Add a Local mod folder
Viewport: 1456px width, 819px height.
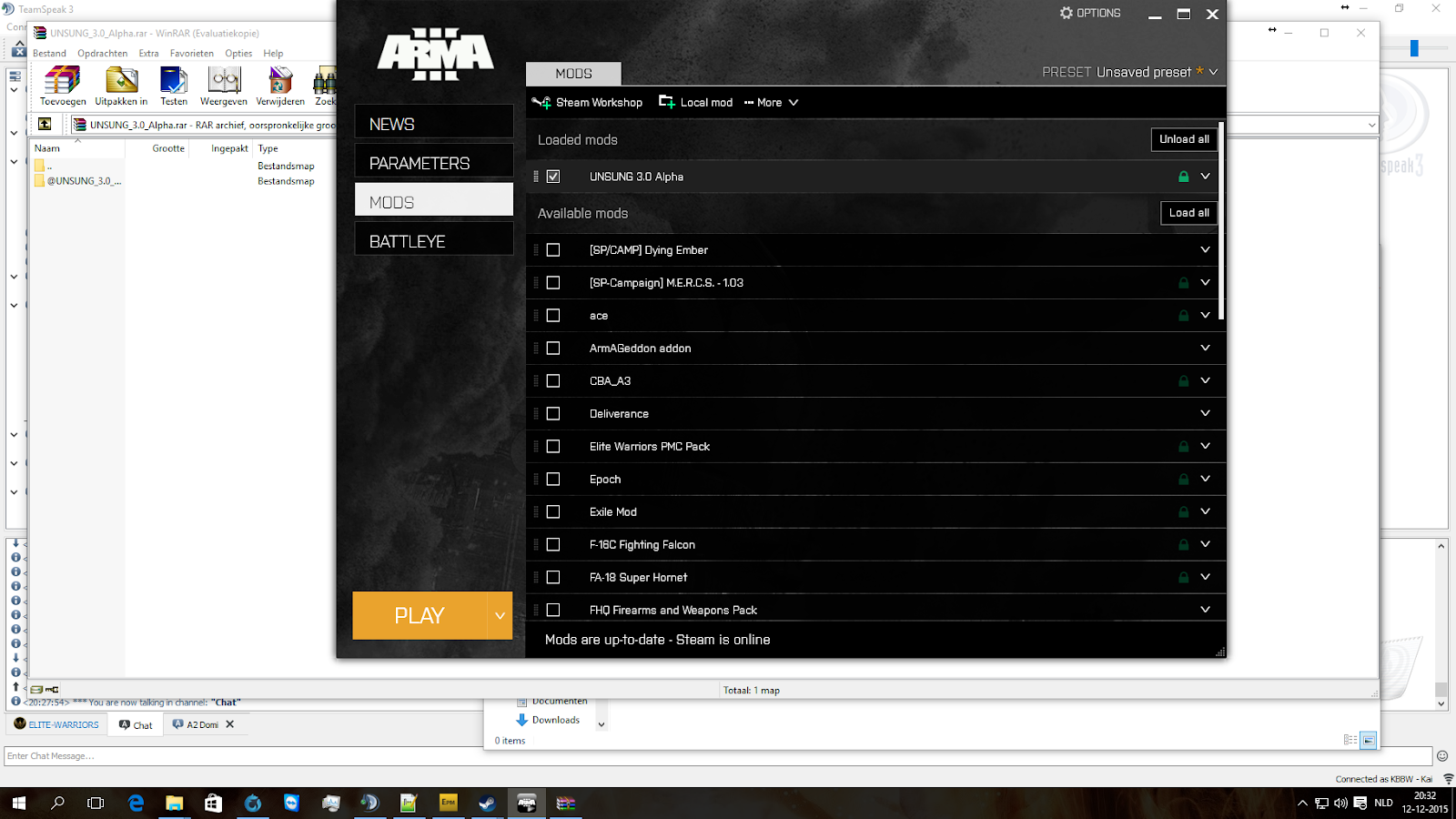(696, 103)
